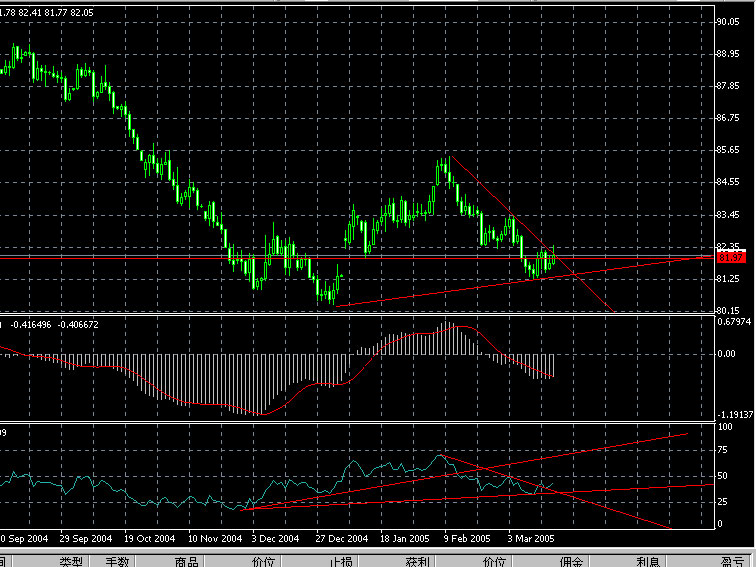Click the 价位 header left of 佣金

pyautogui.click(x=495, y=561)
